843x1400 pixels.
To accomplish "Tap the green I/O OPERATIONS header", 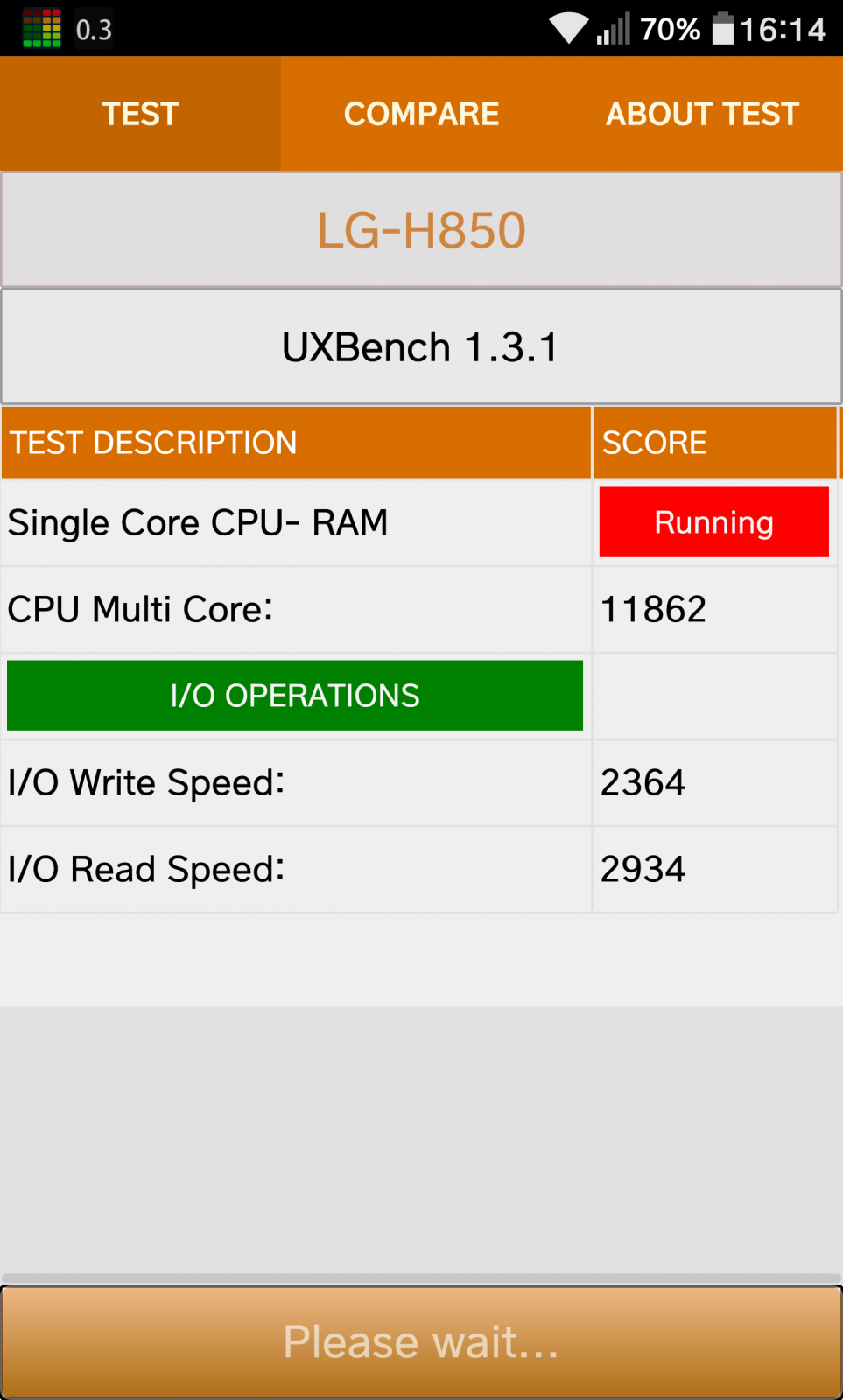I will (x=295, y=696).
